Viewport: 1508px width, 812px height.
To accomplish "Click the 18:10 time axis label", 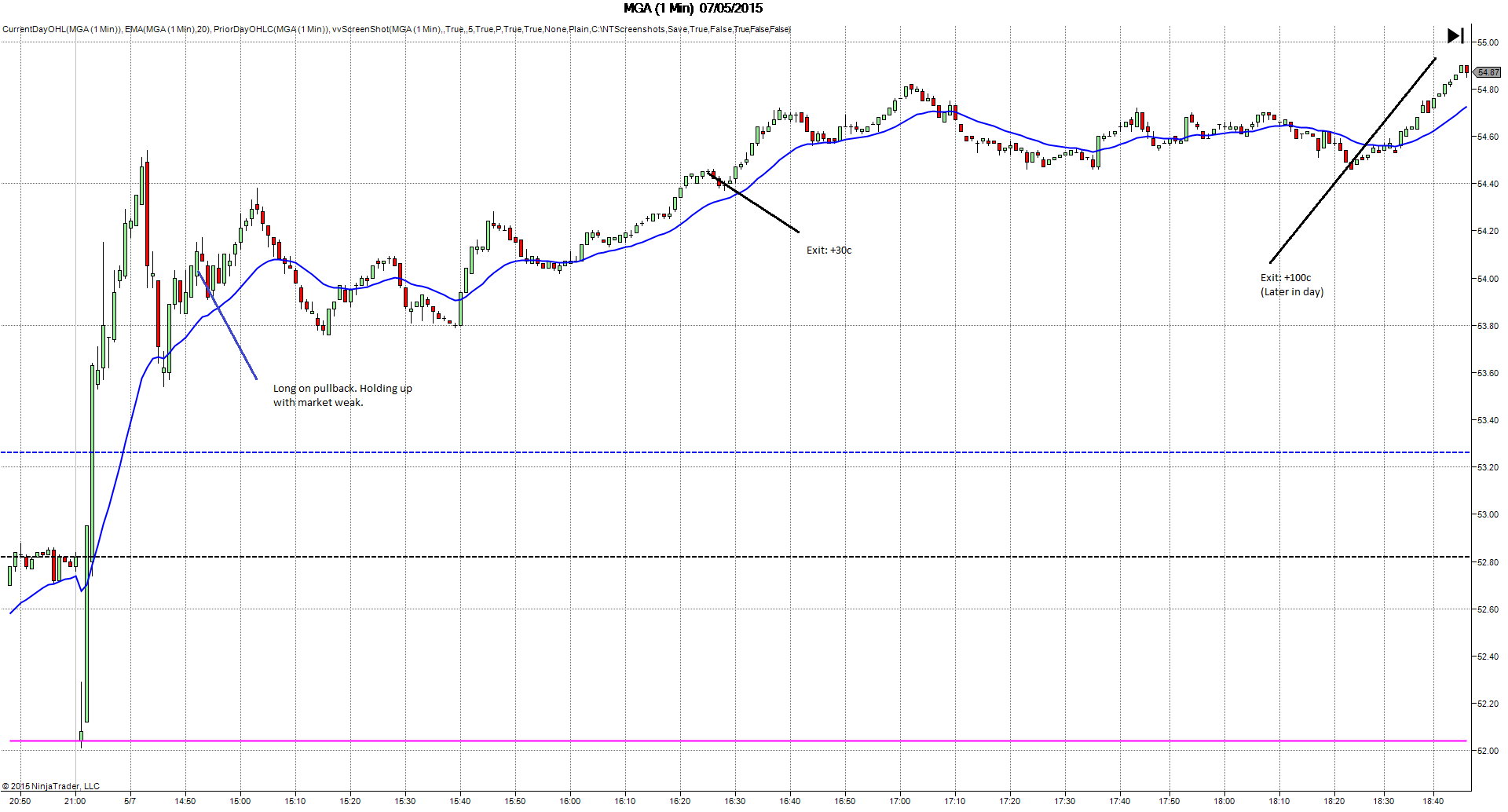I will click(x=1279, y=801).
